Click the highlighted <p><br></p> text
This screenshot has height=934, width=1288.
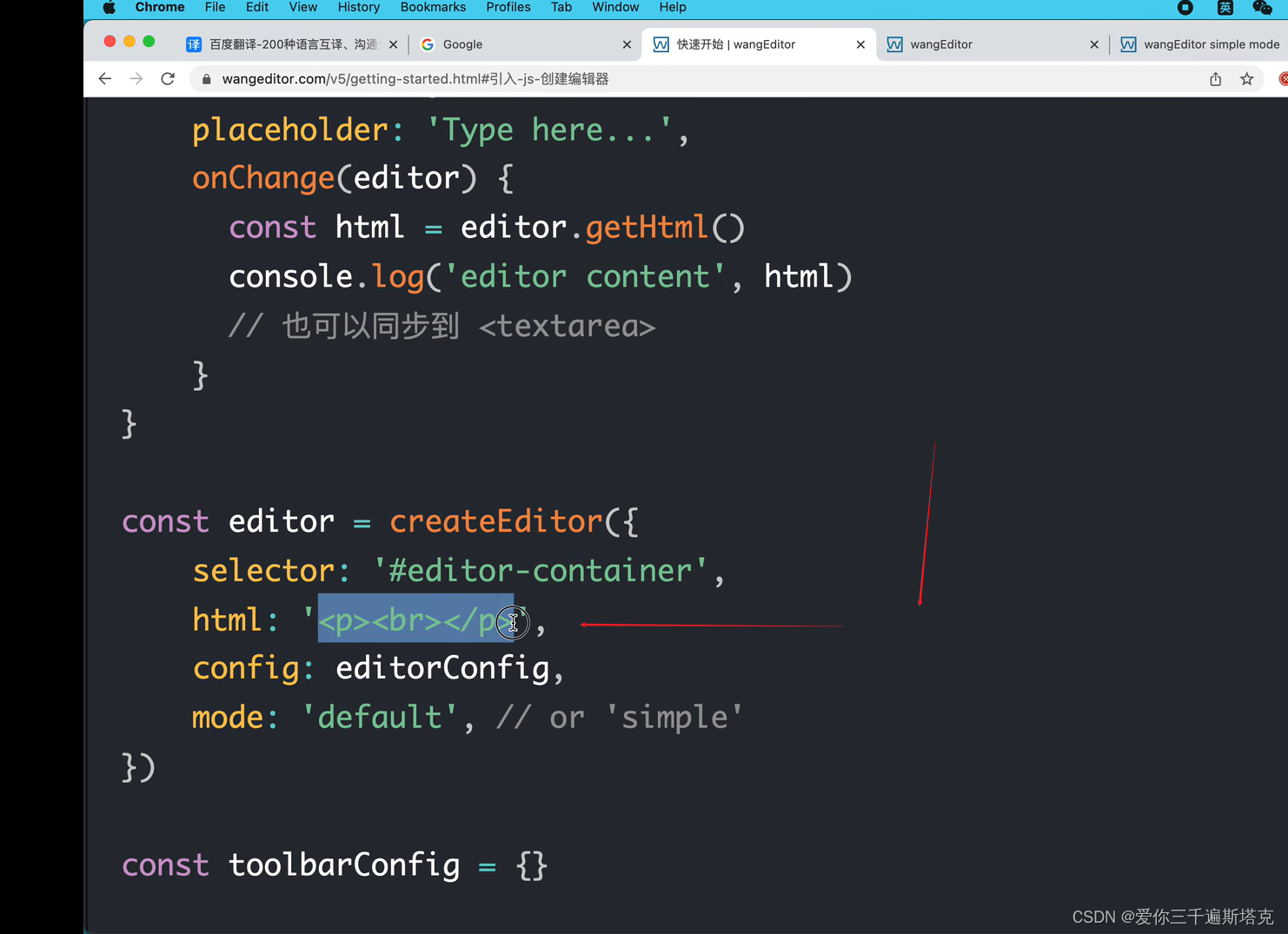pos(416,619)
